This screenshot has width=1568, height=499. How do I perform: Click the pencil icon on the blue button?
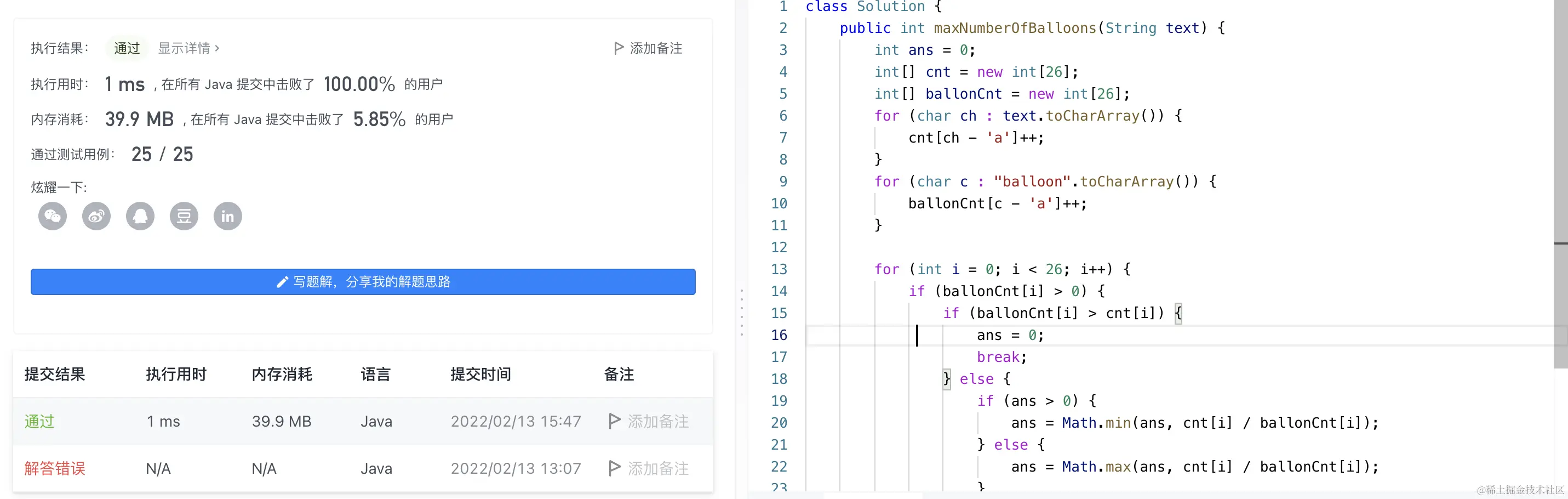coord(282,282)
